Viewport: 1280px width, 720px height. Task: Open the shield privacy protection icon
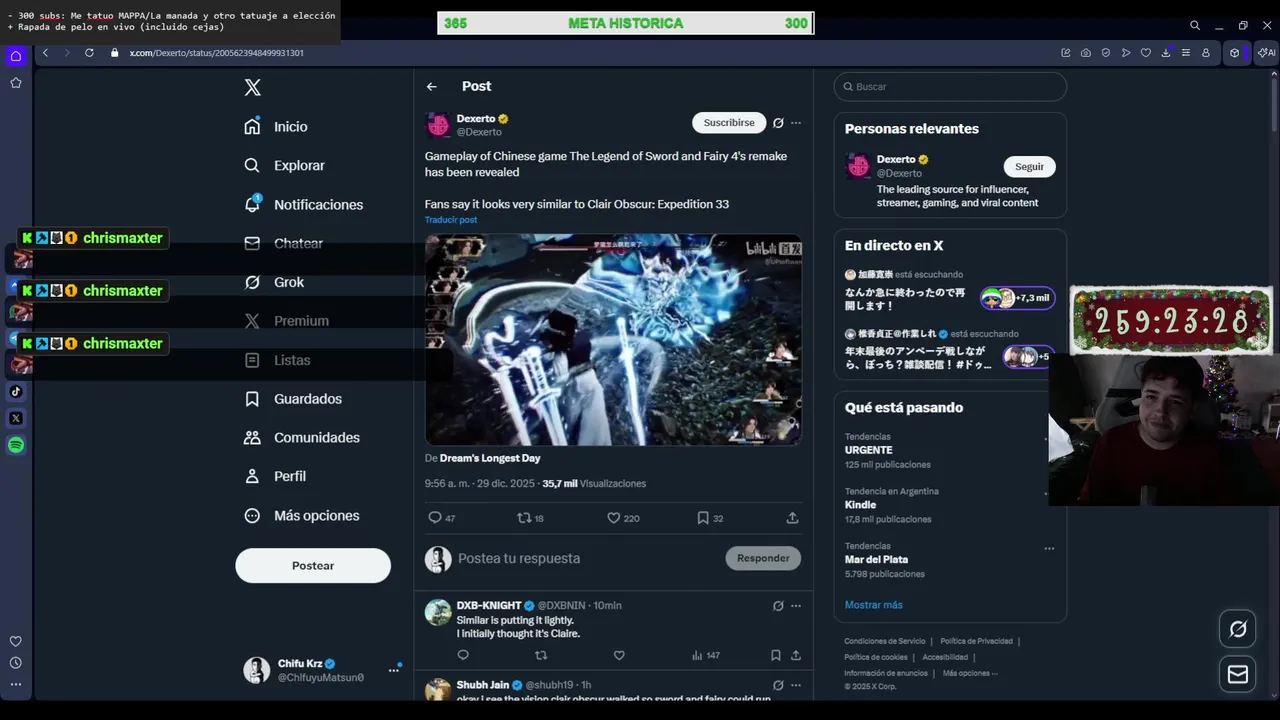[x=1106, y=53]
